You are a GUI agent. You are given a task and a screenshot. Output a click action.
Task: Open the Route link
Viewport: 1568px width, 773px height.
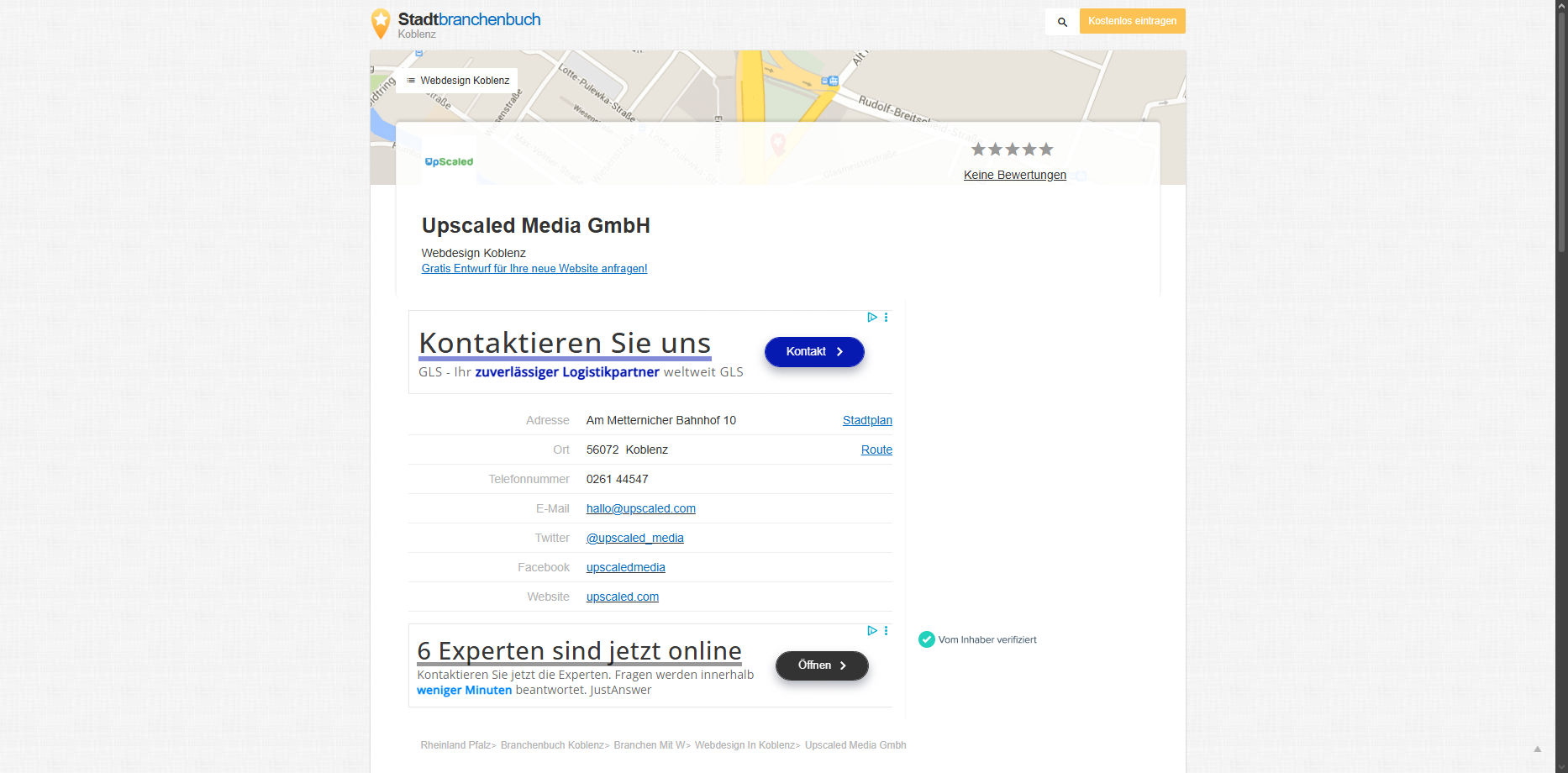[x=876, y=450]
